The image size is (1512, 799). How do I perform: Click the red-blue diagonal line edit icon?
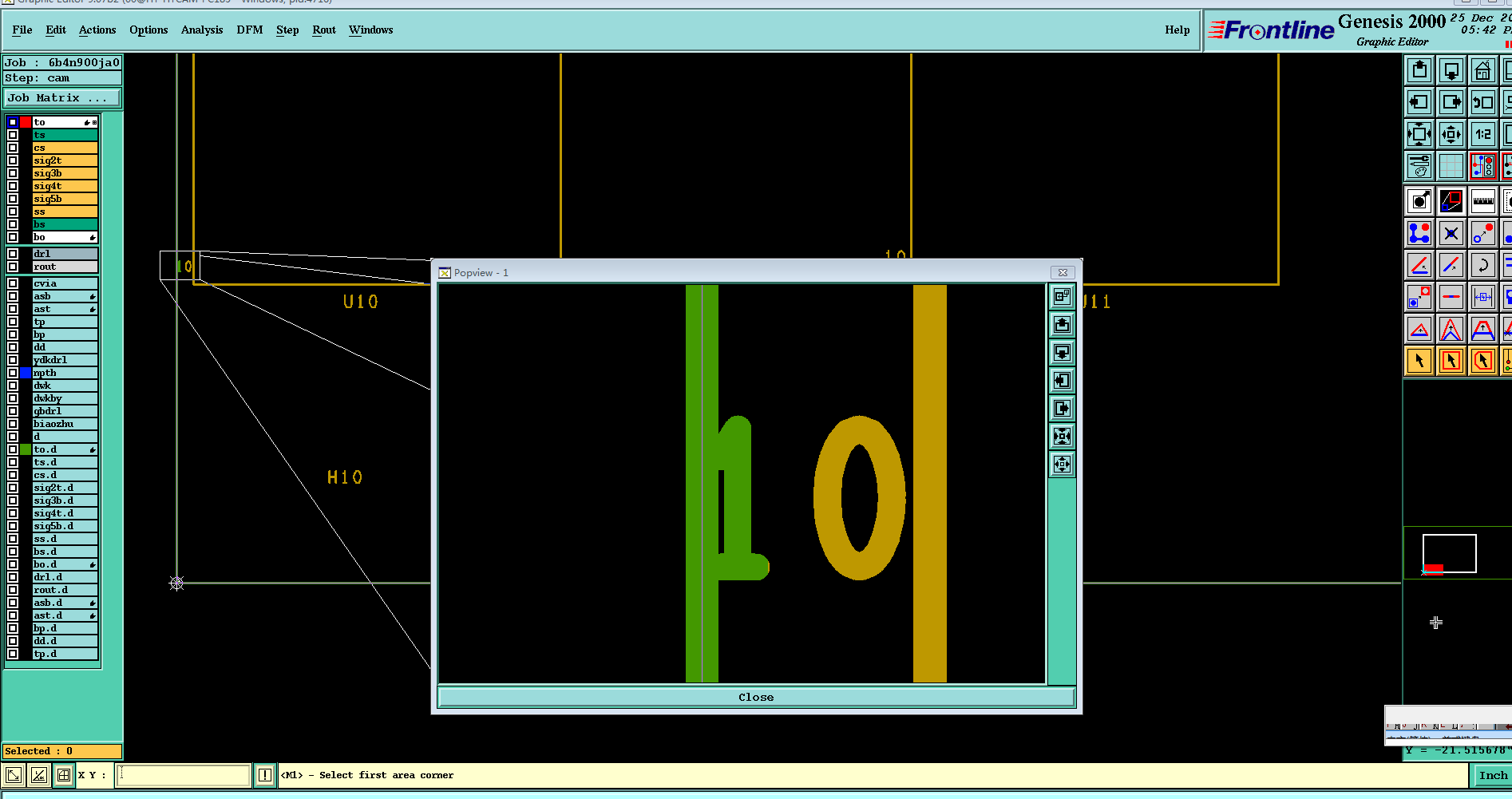pyautogui.click(x=1451, y=265)
